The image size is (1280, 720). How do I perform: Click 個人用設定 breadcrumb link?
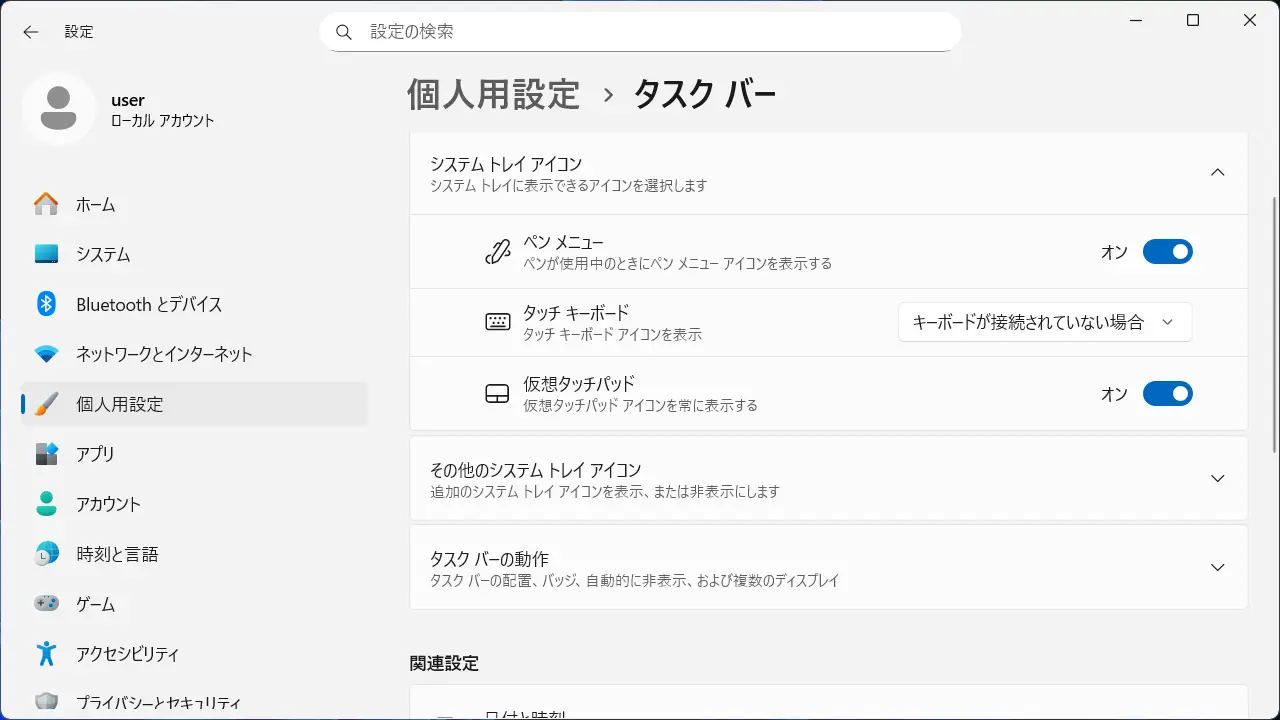(493, 94)
